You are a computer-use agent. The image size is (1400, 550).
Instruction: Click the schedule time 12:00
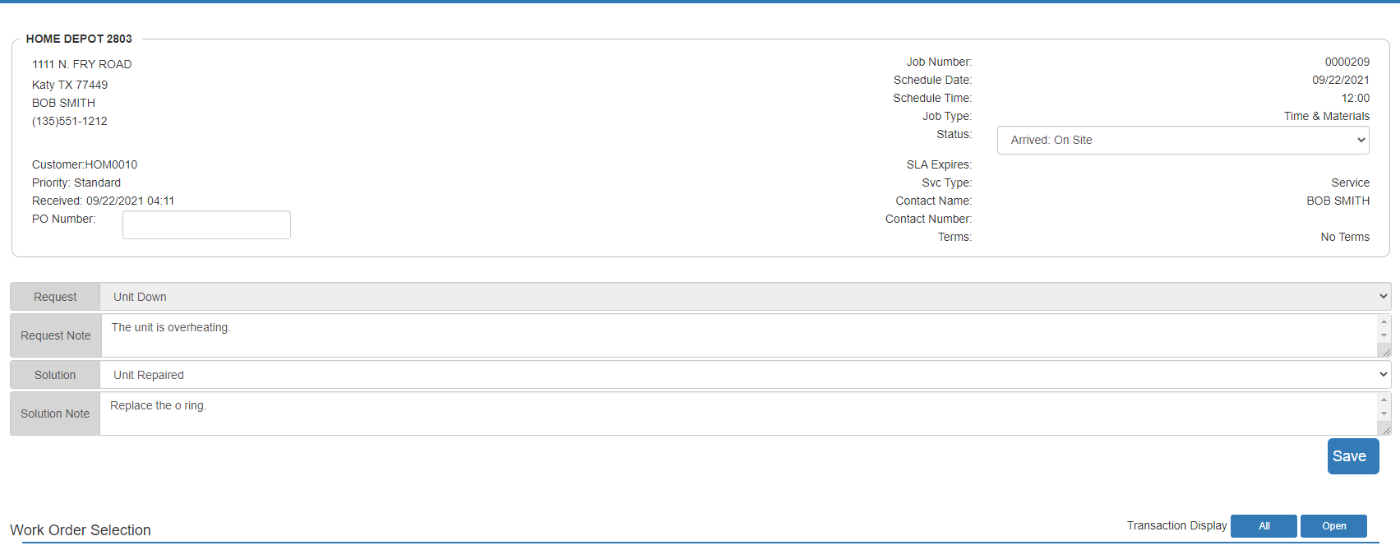coord(1355,98)
